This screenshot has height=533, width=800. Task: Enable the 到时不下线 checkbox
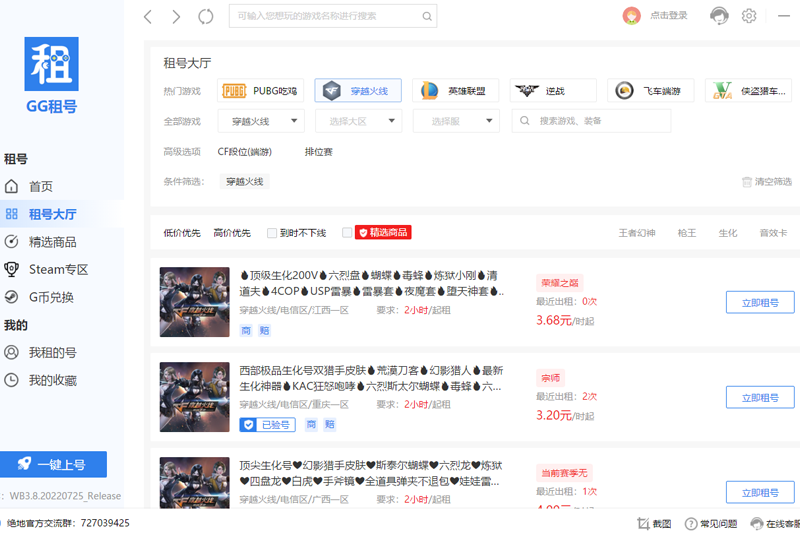click(272, 233)
